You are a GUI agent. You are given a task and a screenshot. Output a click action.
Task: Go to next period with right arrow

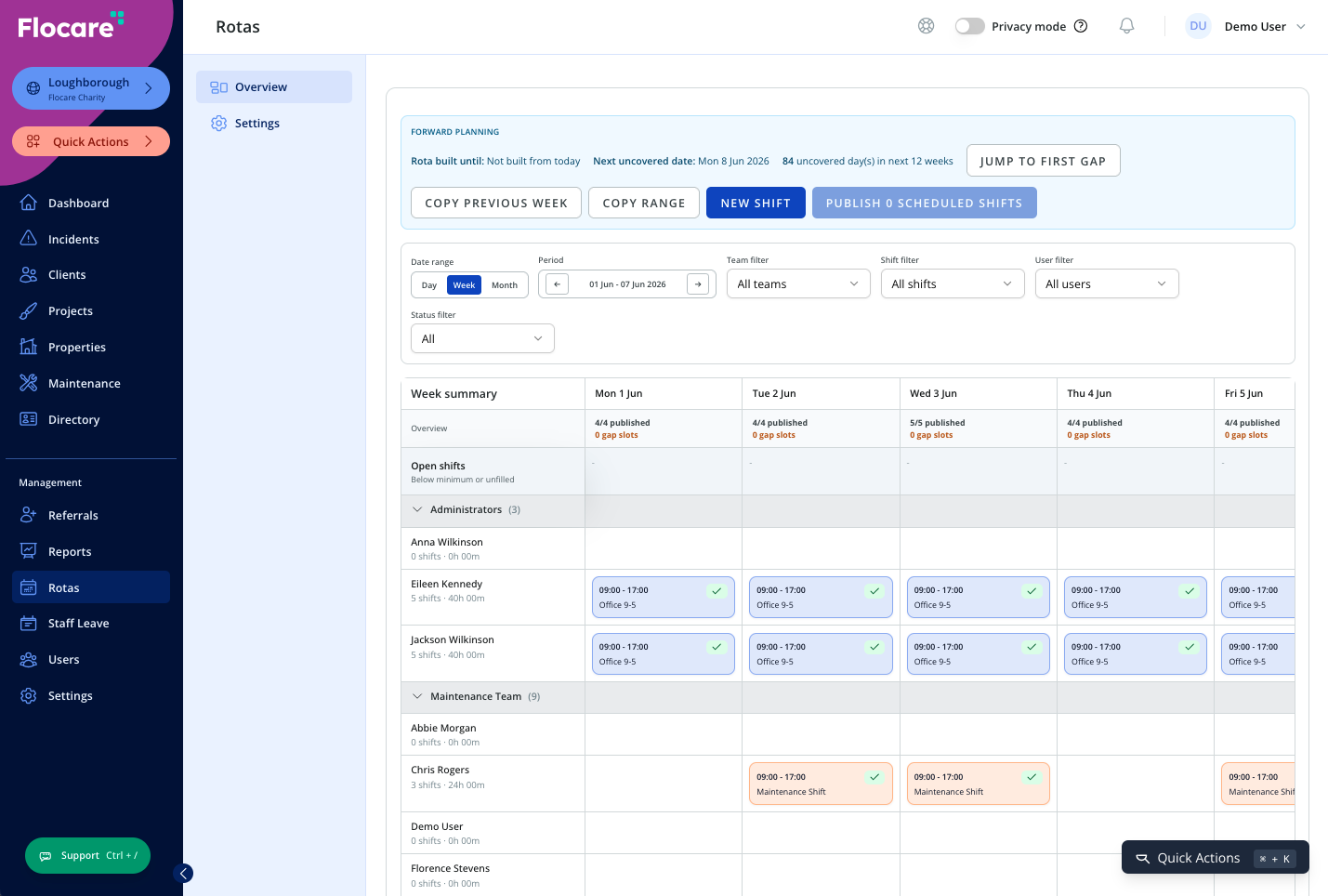pos(698,284)
